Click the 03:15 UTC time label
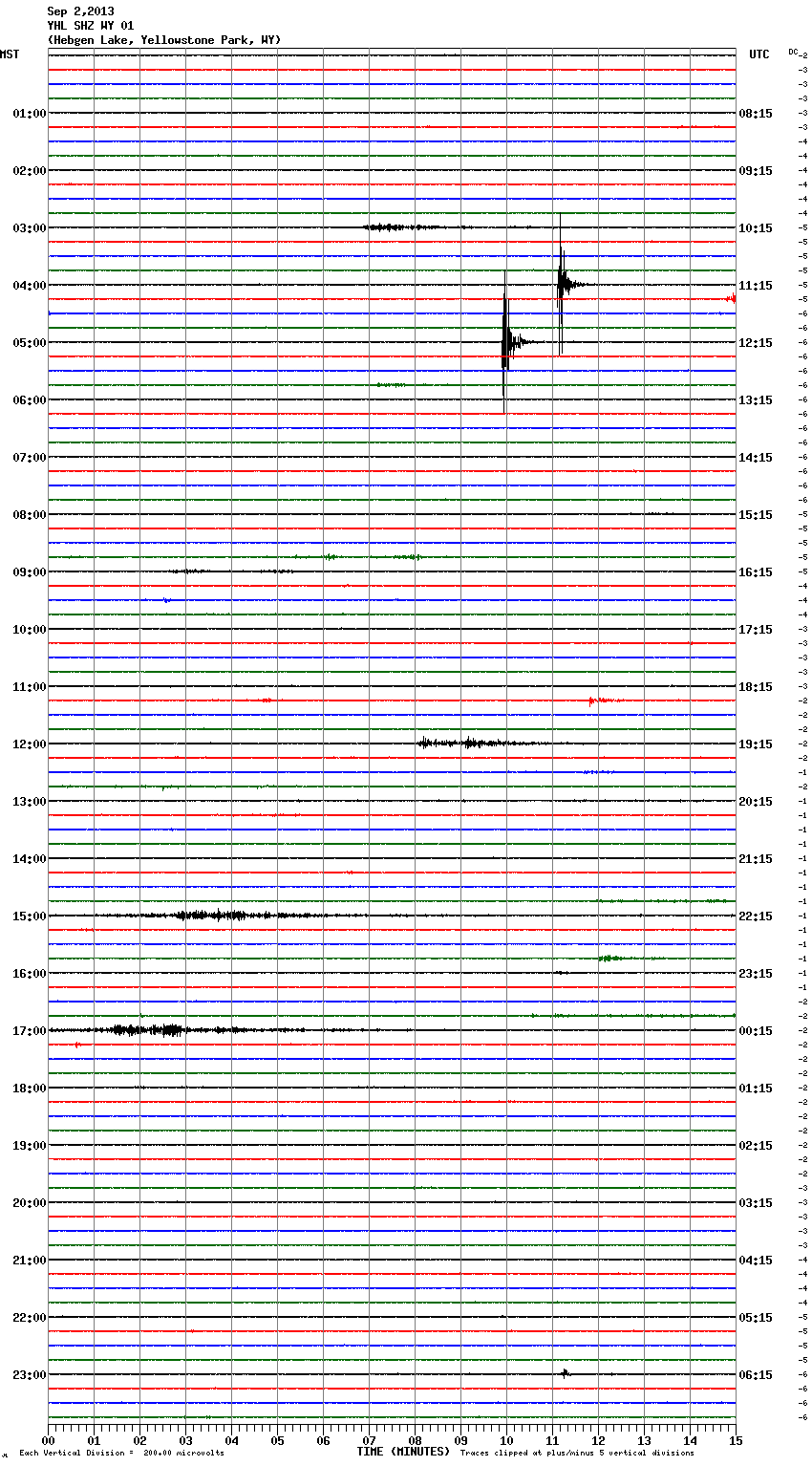Screen dimensions: 812x1466 (756, 1203)
